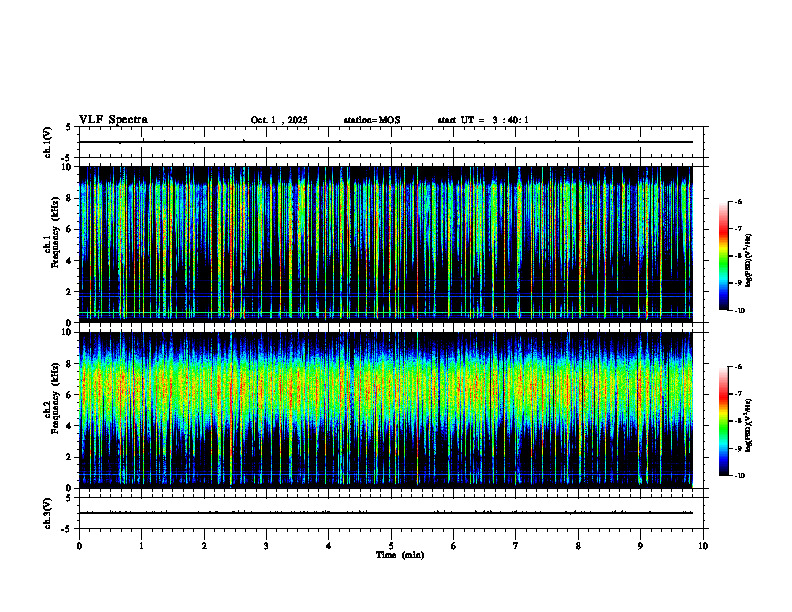Click the "6" kHz tick on ch.2 axis

click(x=70, y=395)
